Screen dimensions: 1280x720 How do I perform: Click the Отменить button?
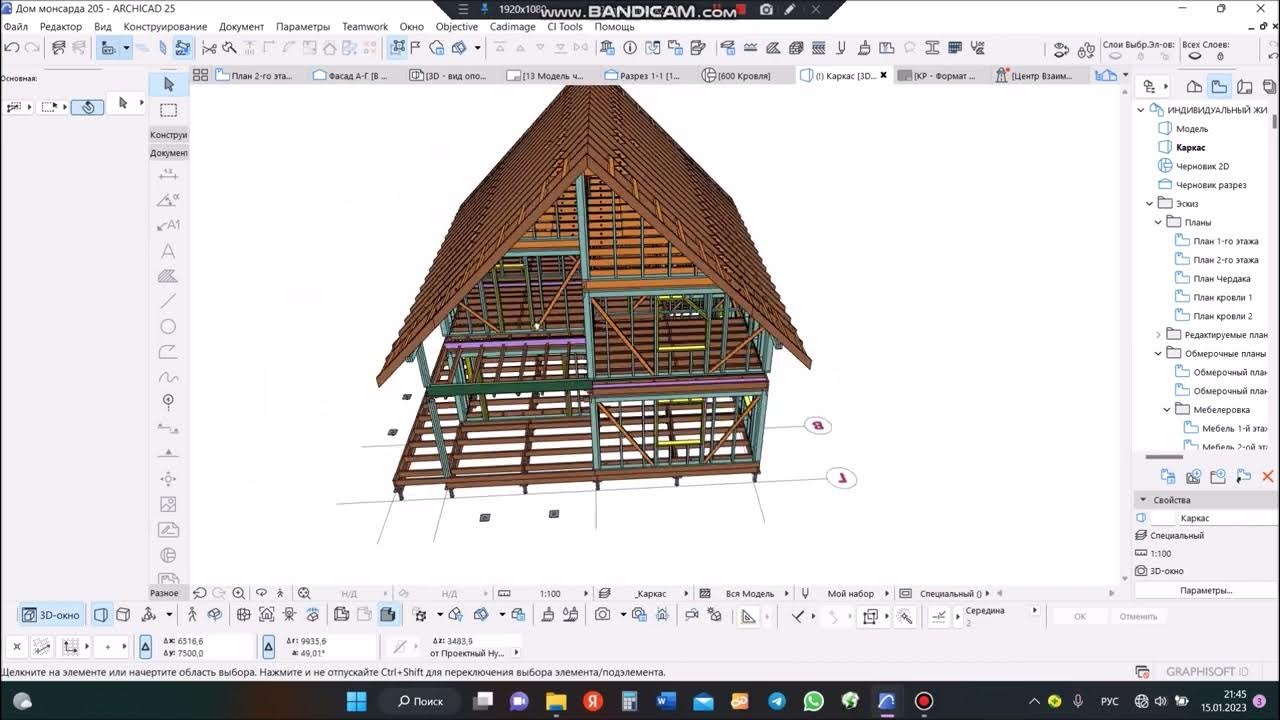(1138, 616)
